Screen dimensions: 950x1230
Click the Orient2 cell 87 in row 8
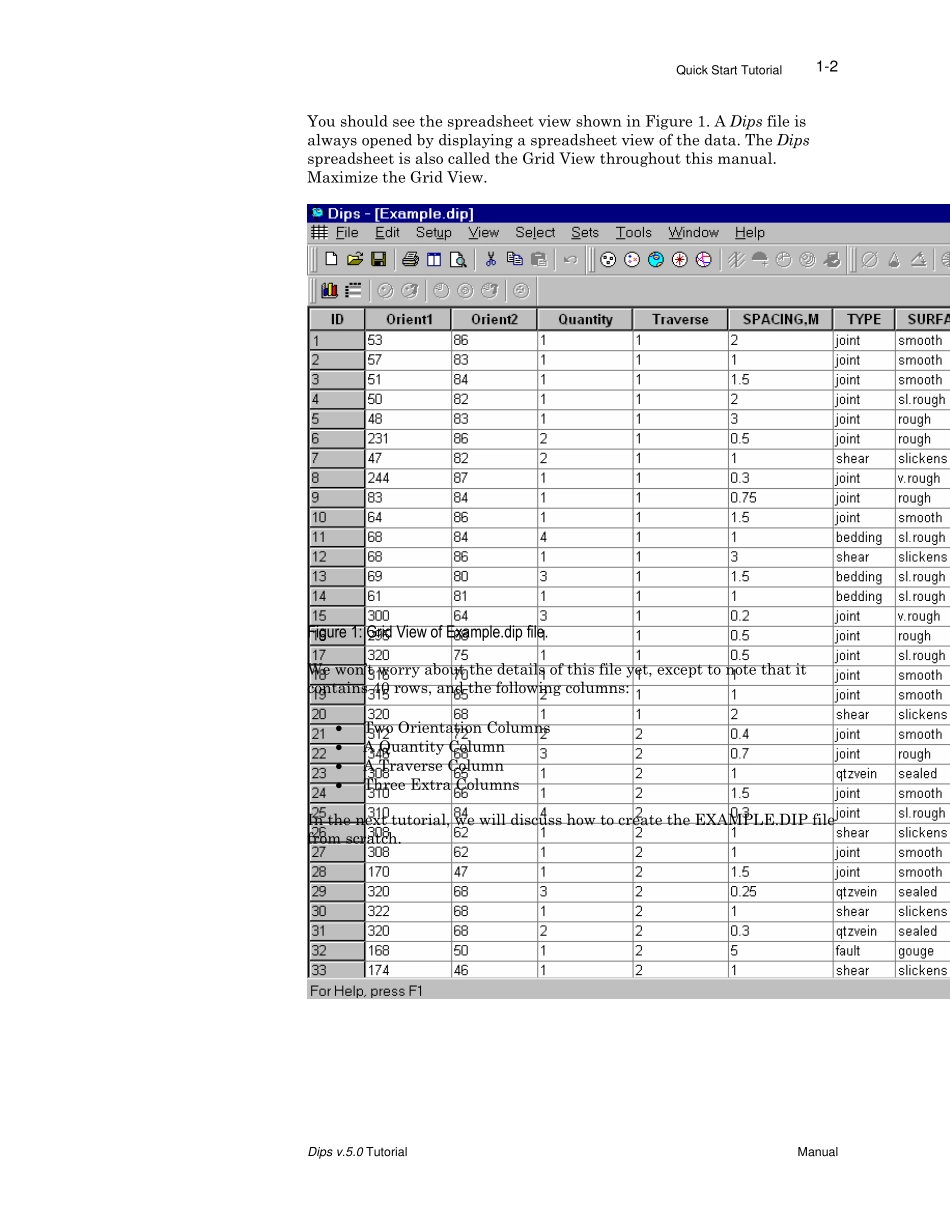coord(494,479)
